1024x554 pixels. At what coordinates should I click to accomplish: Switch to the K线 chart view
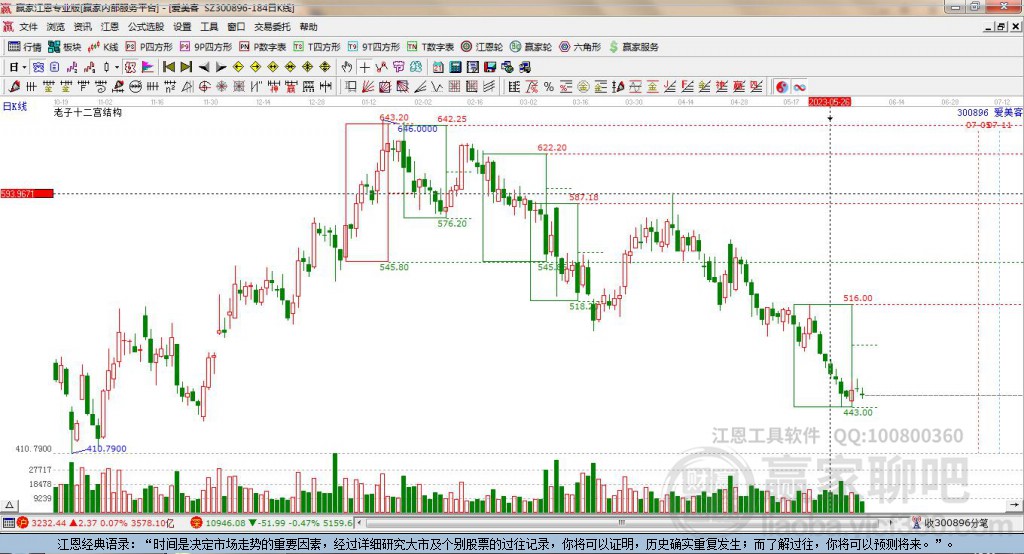[103, 47]
